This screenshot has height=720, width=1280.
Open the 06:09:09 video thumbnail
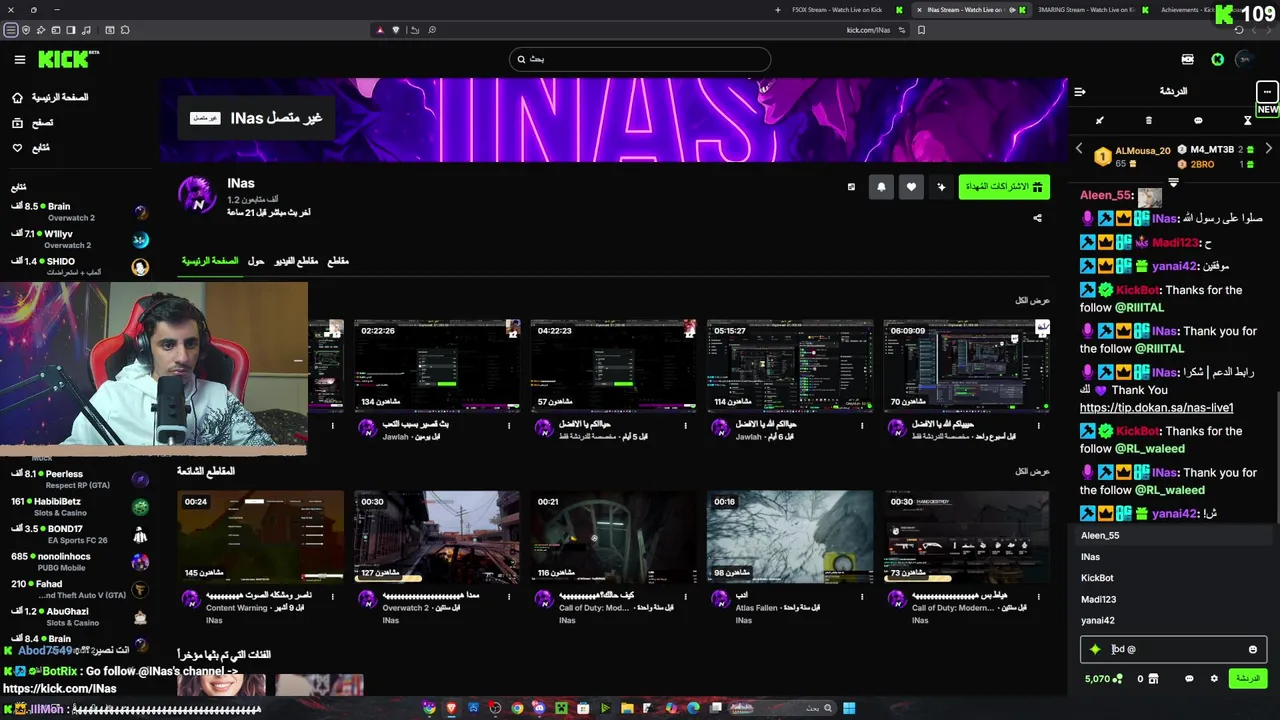(x=966, y=366)
